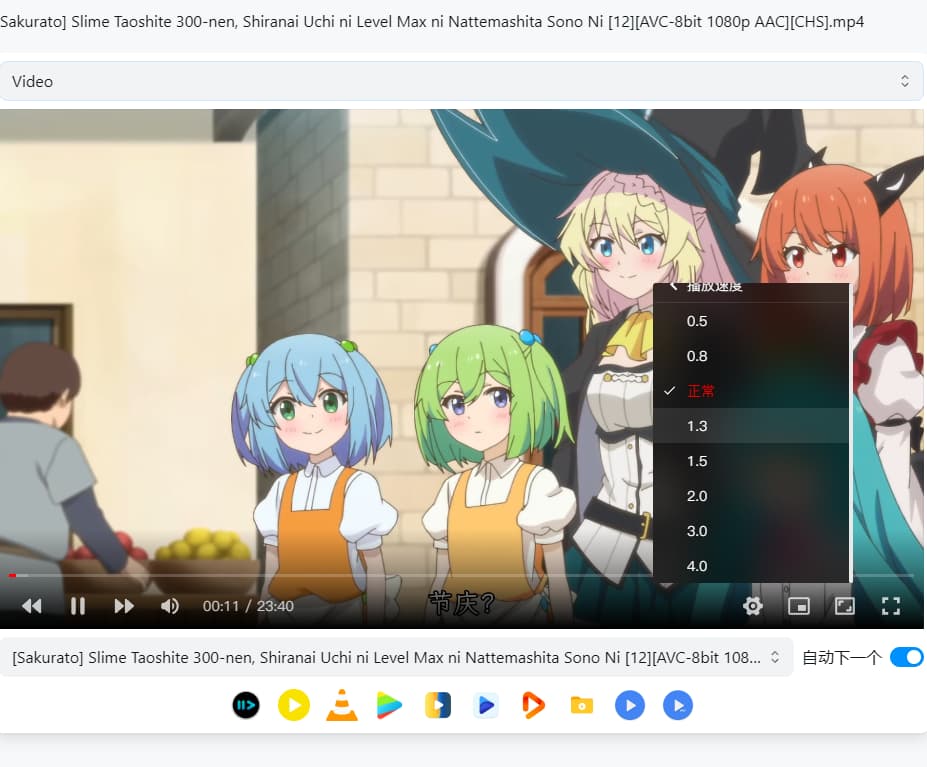Expand the Video type dropdown
Image resolution: width=927 pixels, height=767 pixels.
[461, 81]
